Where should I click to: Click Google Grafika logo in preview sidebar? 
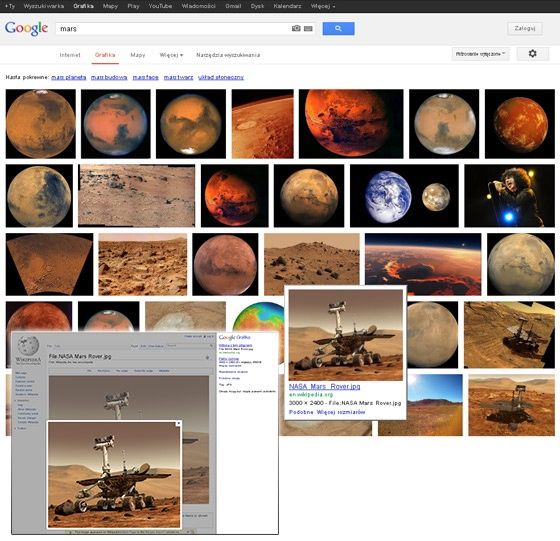(x=234, y=337)
